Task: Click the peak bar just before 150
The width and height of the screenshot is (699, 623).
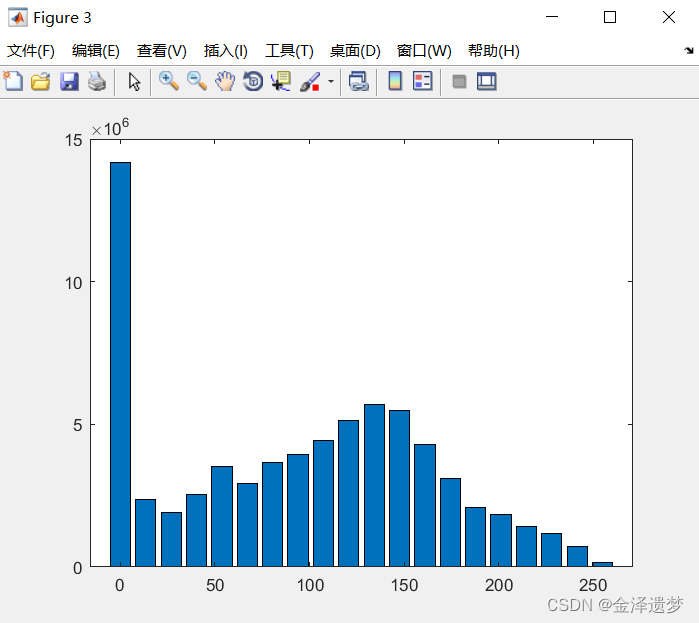Action: coord(374,485)
